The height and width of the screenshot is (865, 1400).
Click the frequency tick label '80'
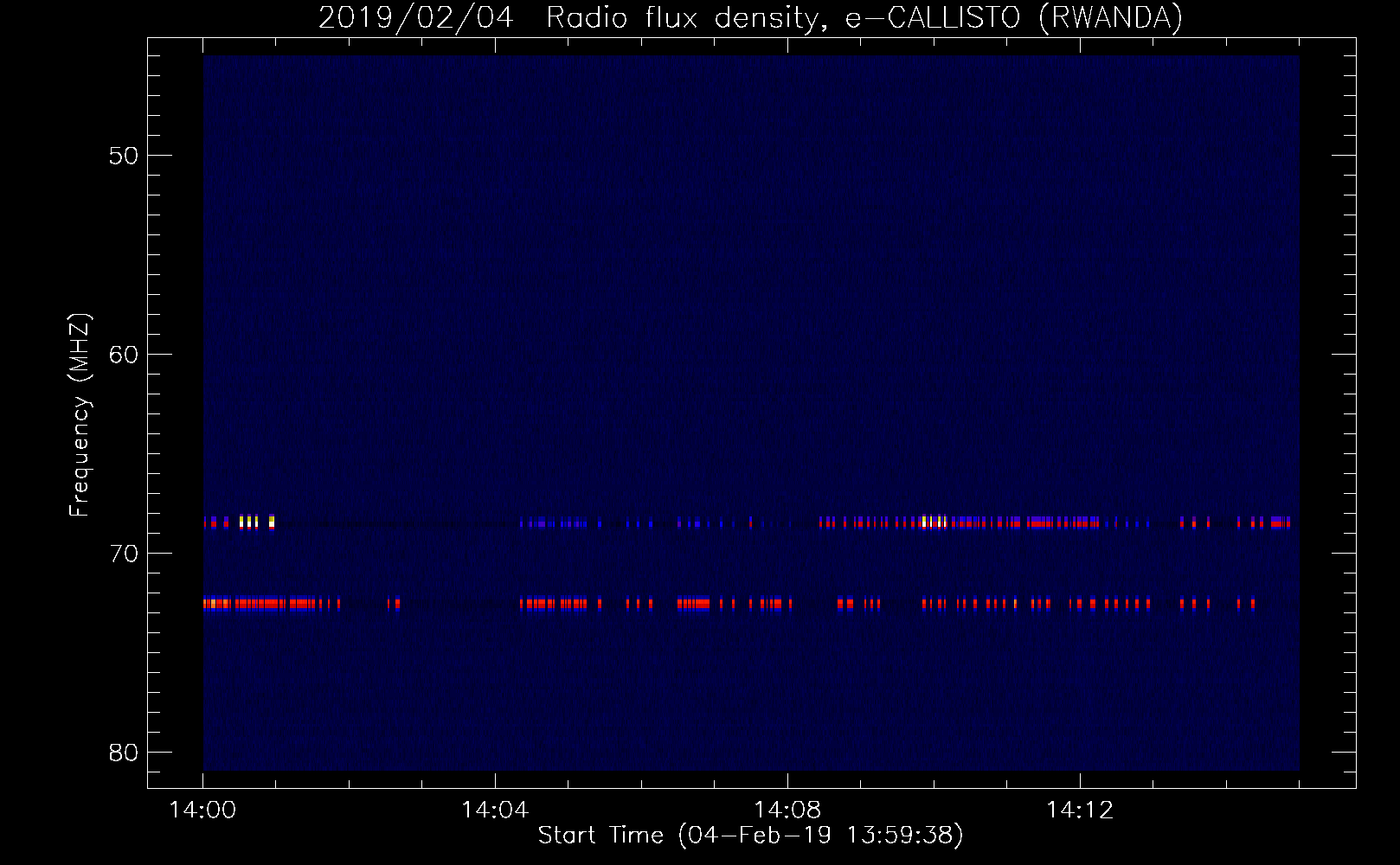point(124,753)
